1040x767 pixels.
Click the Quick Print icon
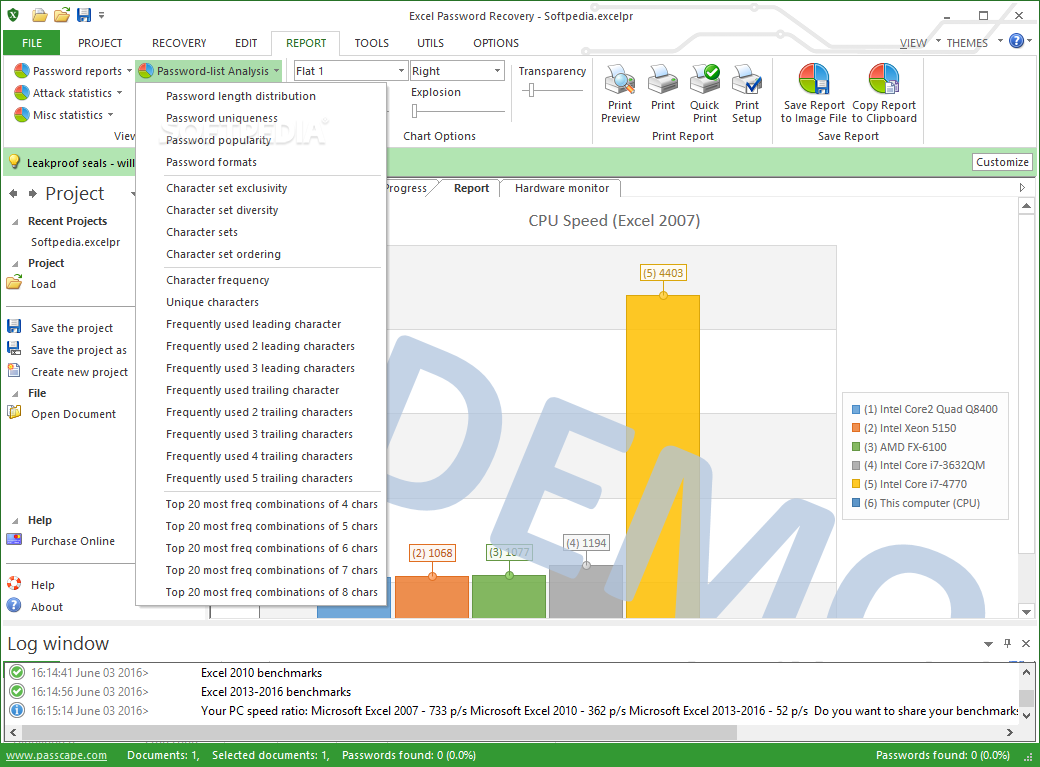[704, 80]
